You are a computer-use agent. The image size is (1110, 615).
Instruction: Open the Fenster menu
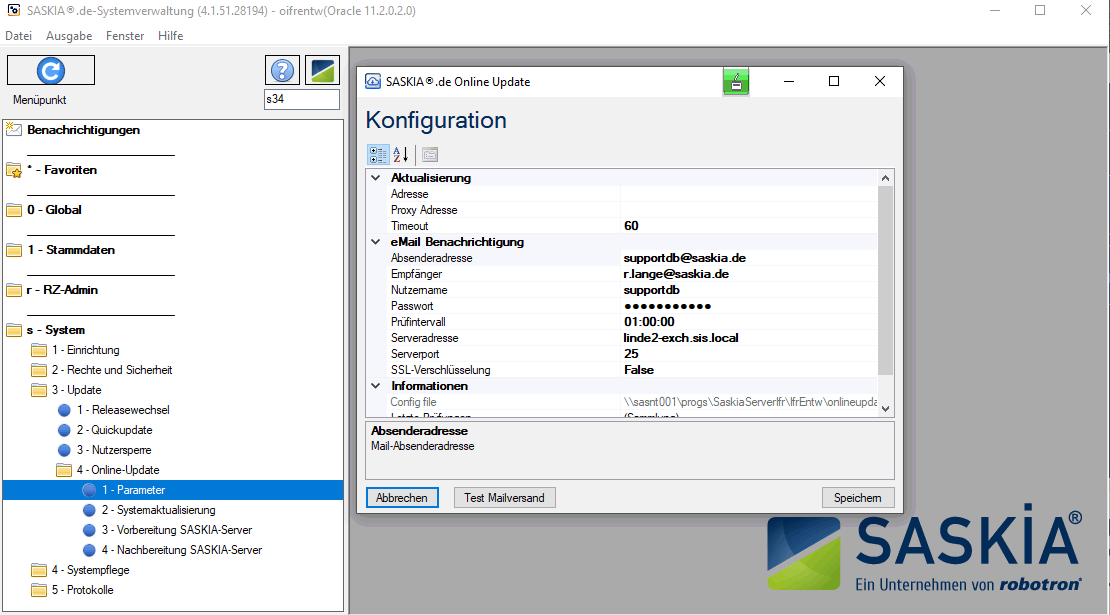click(x=125, y=36)
